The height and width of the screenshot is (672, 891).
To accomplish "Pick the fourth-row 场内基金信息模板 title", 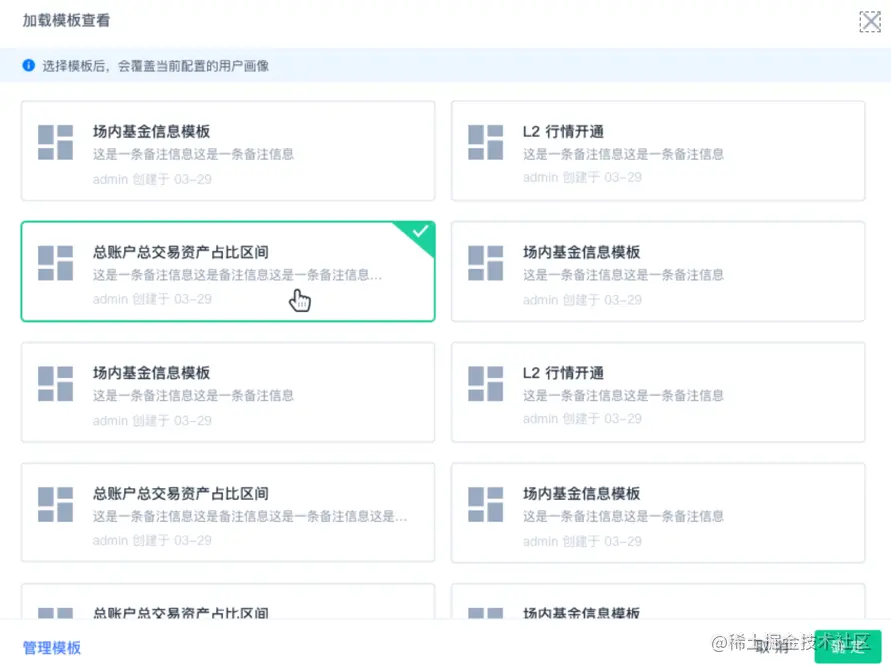I will coord(581,494).
